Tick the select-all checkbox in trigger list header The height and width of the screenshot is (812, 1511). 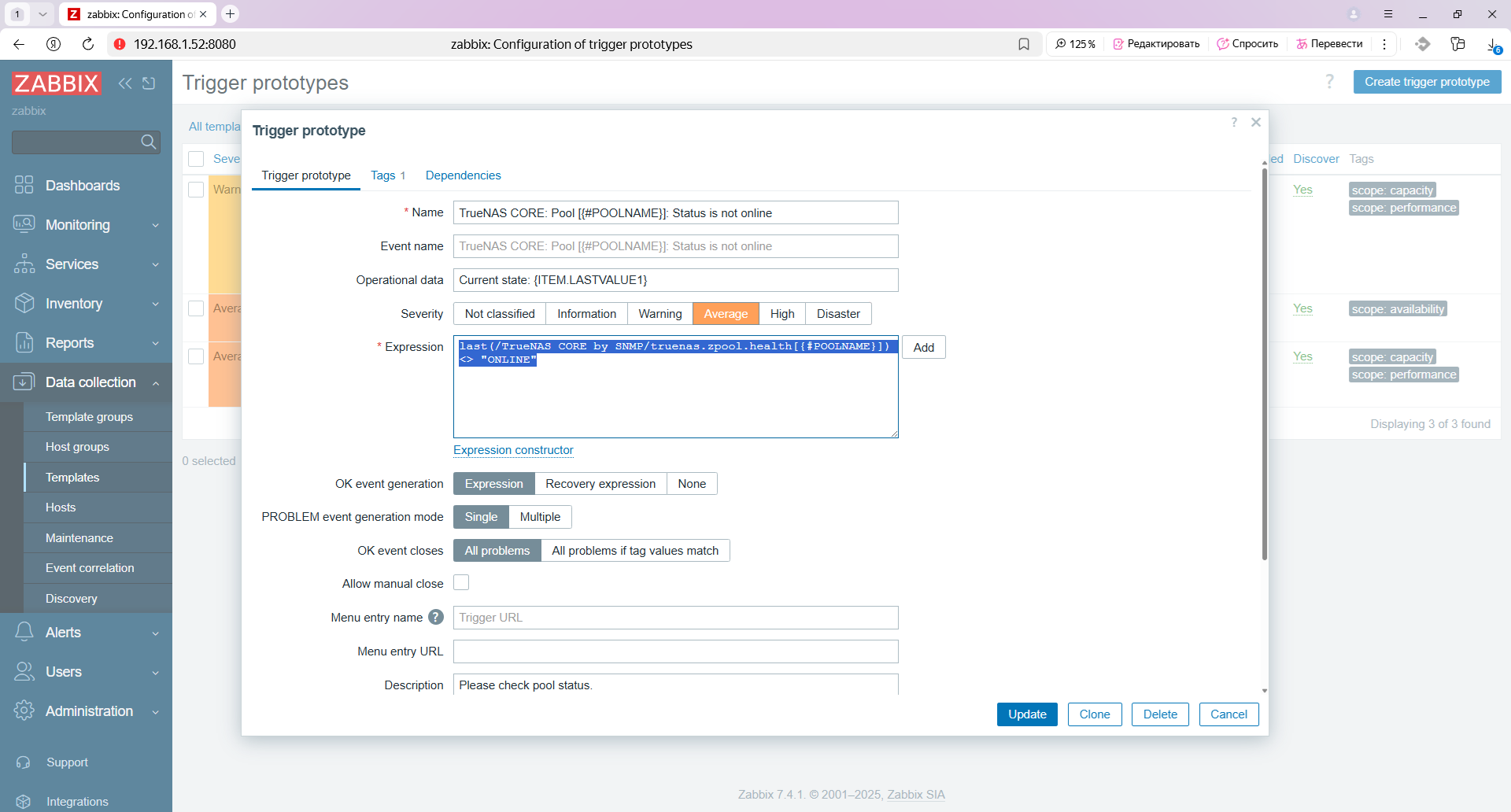tap(196, 159)
